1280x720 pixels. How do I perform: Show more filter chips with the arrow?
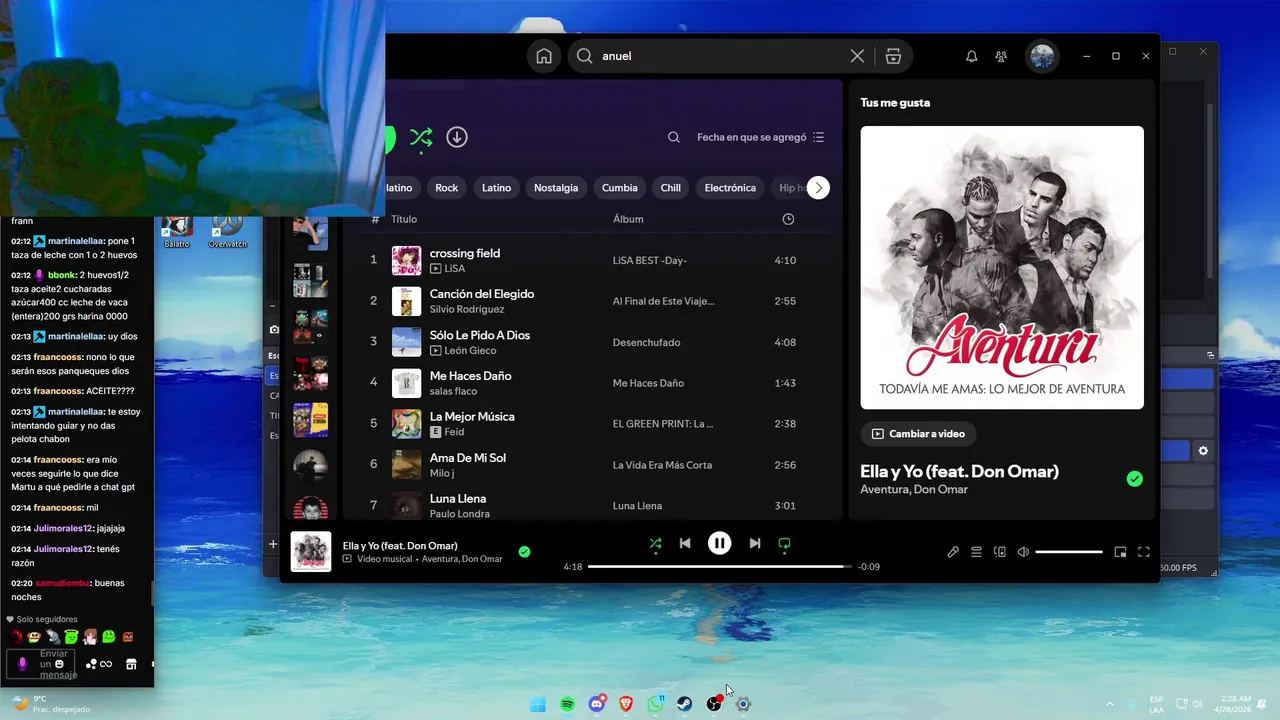818,188
